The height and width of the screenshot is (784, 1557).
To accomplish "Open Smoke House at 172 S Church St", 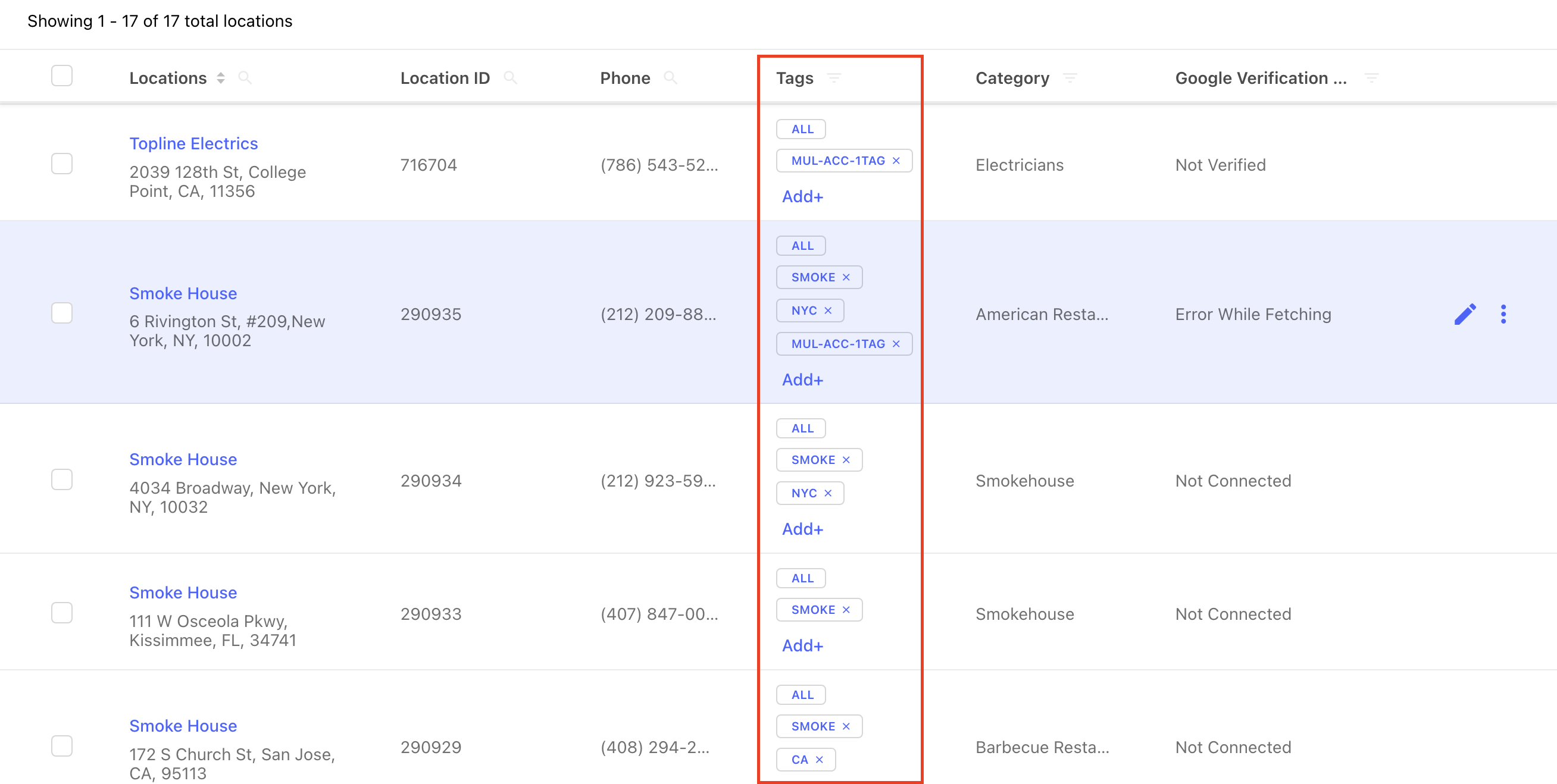I will tap(183, 726).
